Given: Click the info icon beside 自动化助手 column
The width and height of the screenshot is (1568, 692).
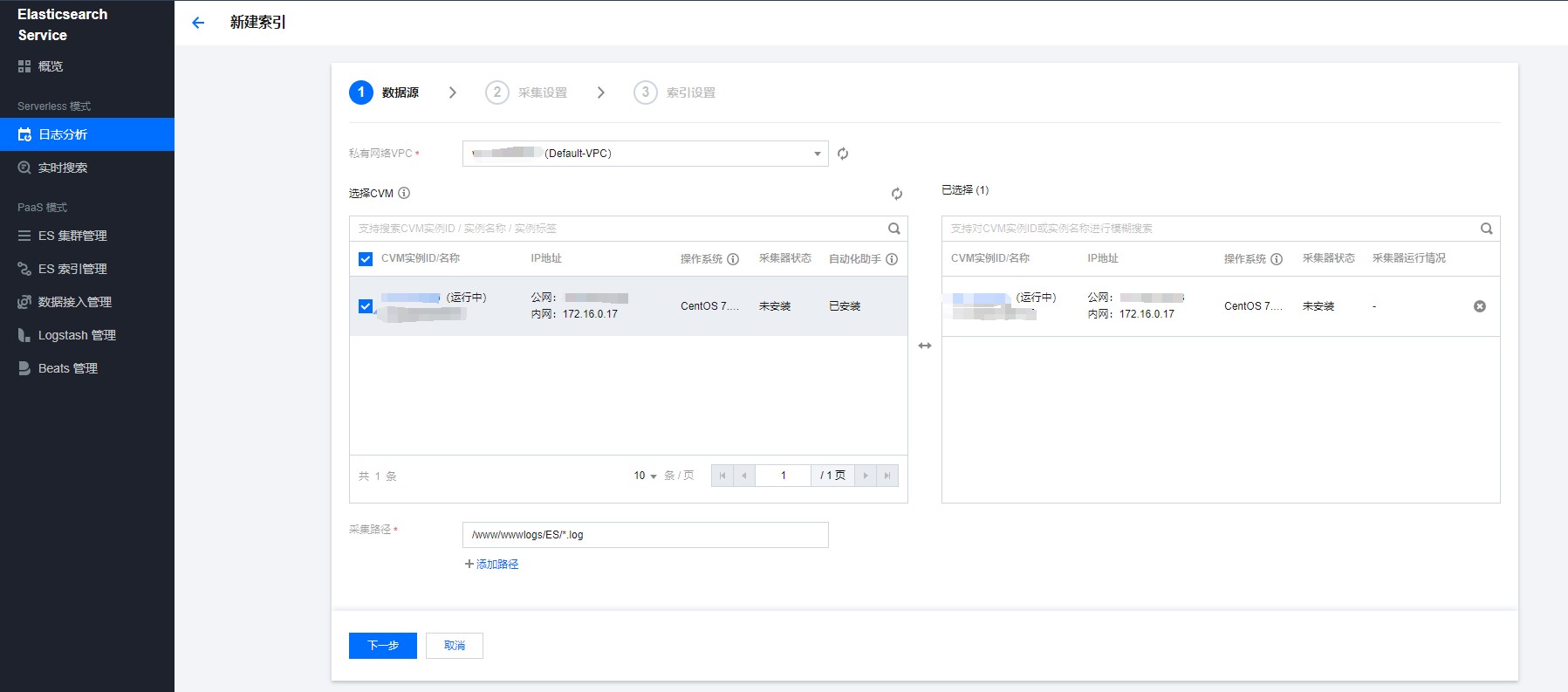Looking at the screenshot, I should pos(892,259).
